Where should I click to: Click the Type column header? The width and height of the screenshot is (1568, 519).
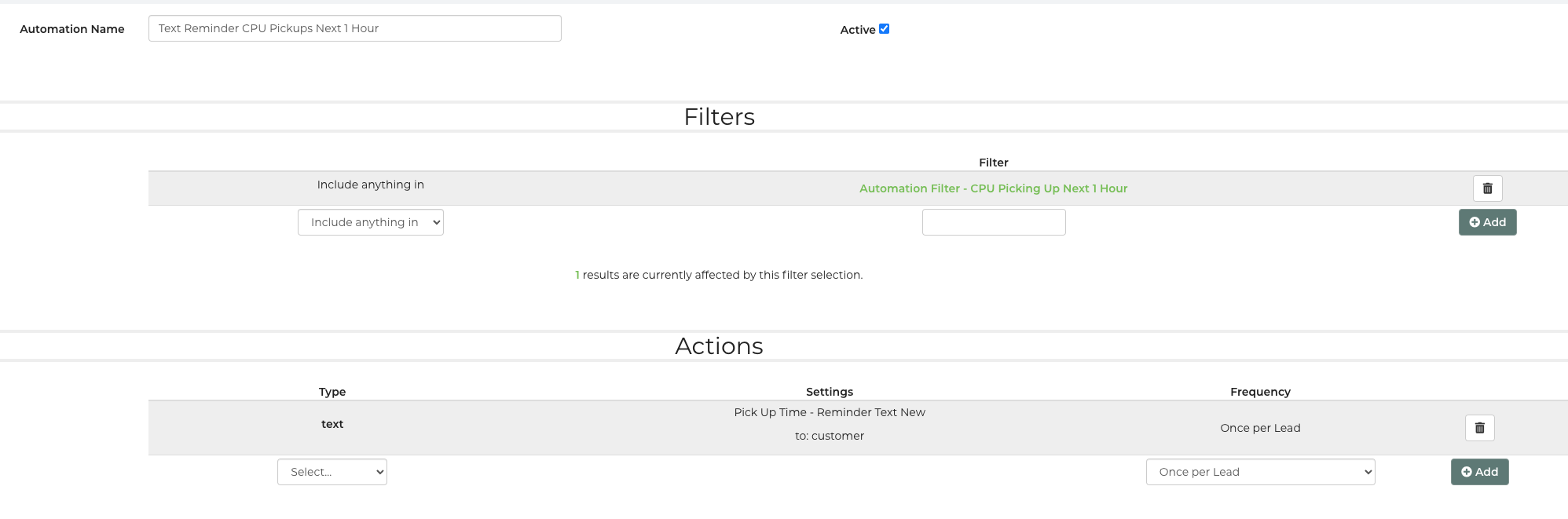click(x=332, y=392)
